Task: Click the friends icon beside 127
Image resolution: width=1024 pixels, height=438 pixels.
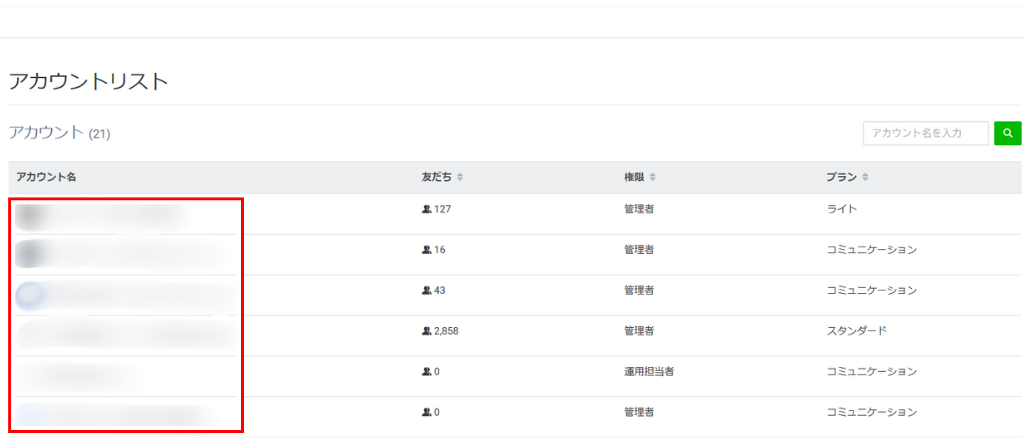Action: tap(426, 209)
